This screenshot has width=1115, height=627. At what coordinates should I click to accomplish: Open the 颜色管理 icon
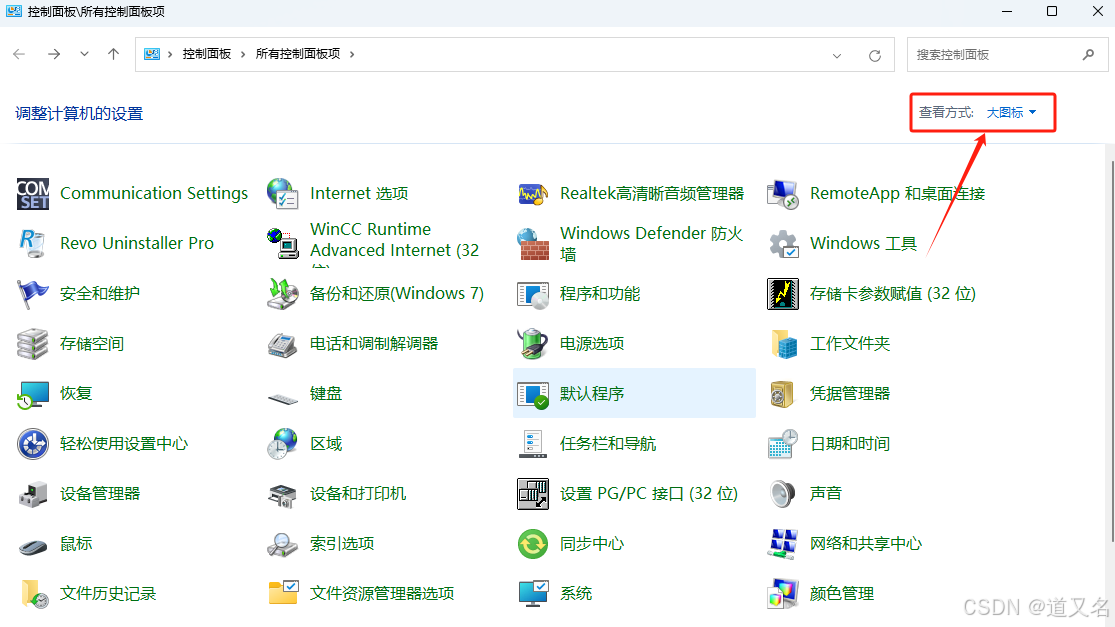pyautogui.click(x=783, y=594)
